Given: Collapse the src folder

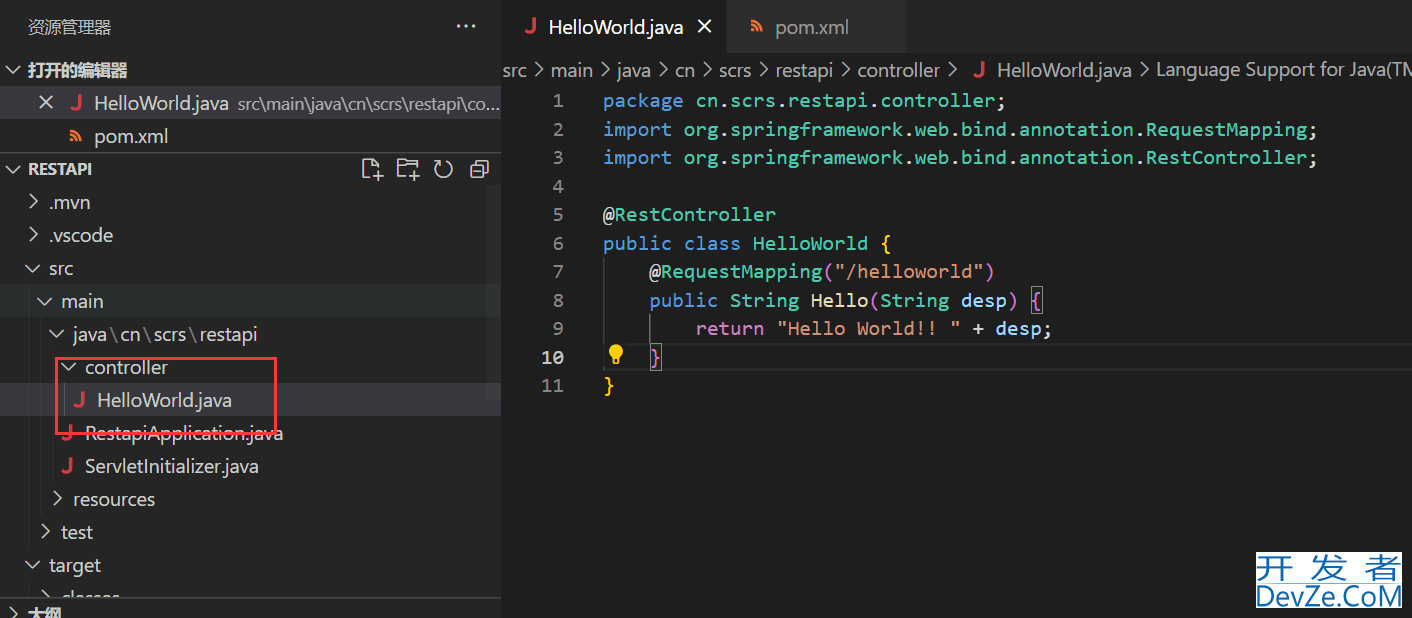Looking at the screenshot, I should [x=33, y=268].
